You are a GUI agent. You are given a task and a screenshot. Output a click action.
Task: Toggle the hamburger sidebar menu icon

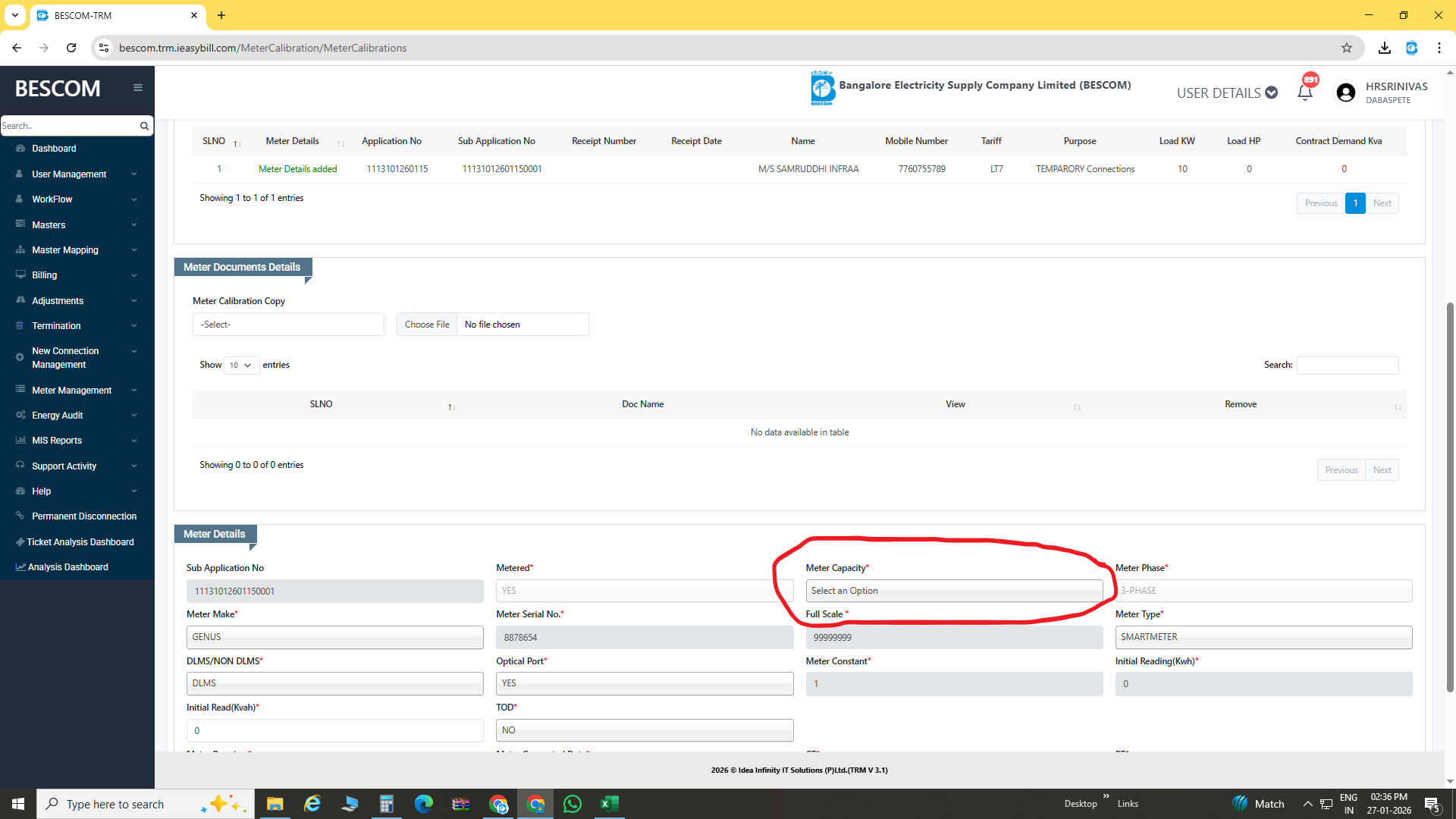138,88
